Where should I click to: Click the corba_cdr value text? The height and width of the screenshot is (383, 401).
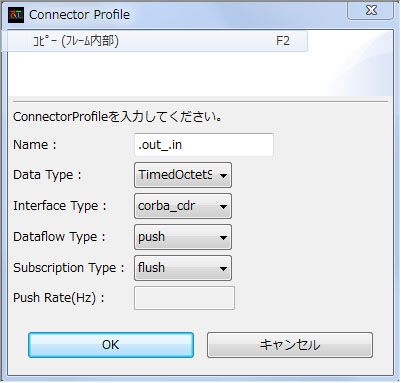pyautogui.click(x=166, y=206)
